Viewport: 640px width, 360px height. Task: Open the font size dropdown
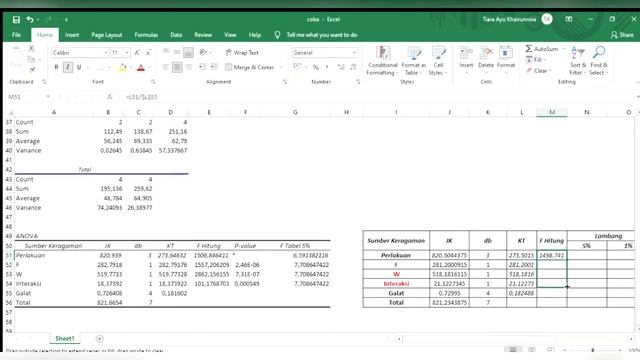pos(127,53)
